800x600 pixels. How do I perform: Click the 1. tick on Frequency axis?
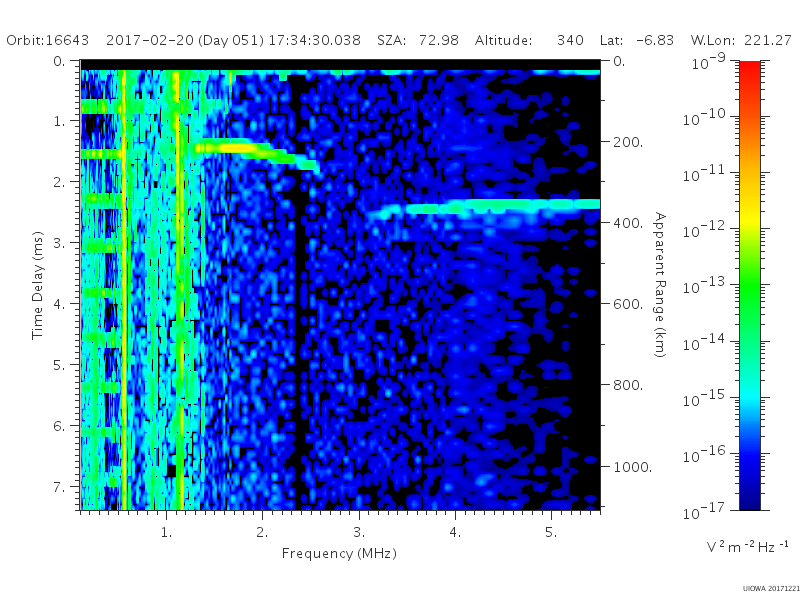(166, 532)
